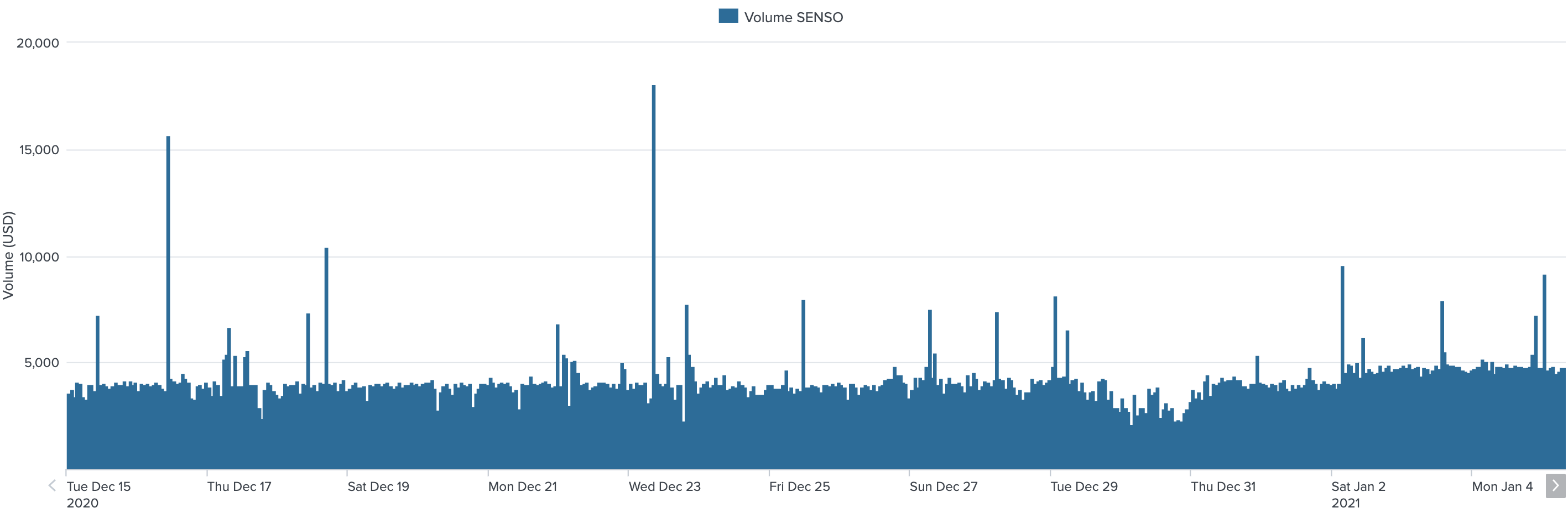Click the Thu Dec 31 axis label
1568x513 pixels.
1223,486
